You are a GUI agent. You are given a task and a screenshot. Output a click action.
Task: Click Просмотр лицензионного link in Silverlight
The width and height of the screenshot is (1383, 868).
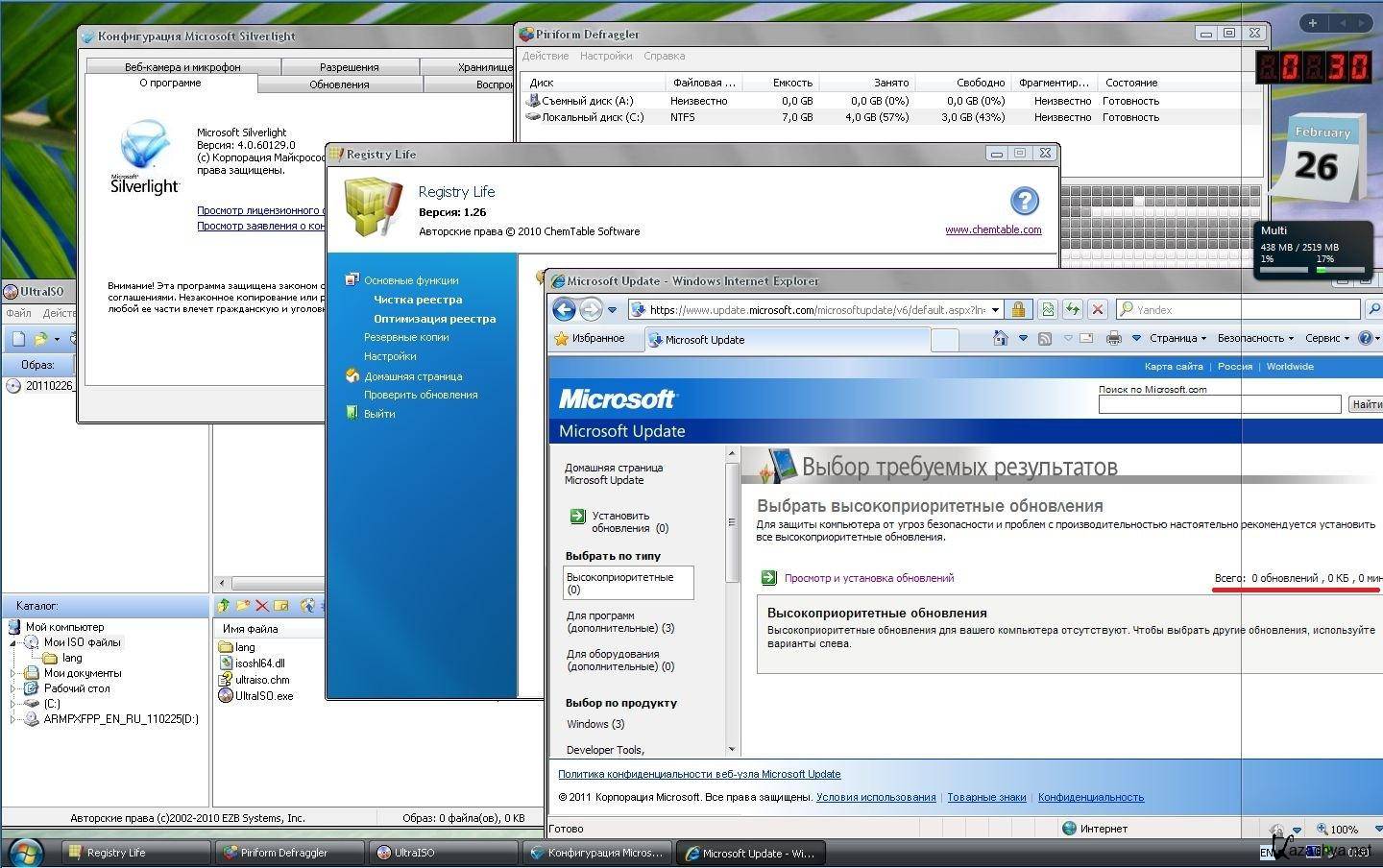pos(259,210)
